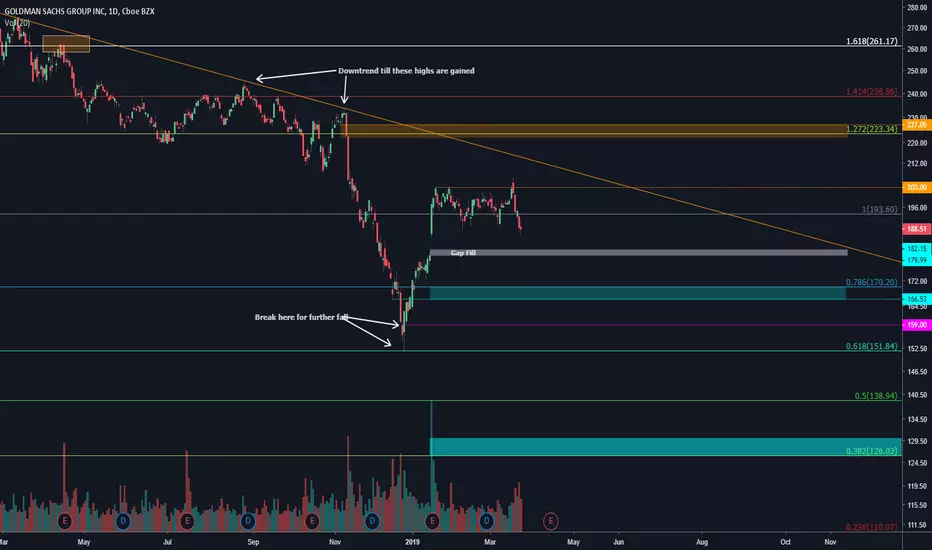932x550 pixels.
Task: Click the 119.50 price axis label
Action: click(x=917, y=486)
